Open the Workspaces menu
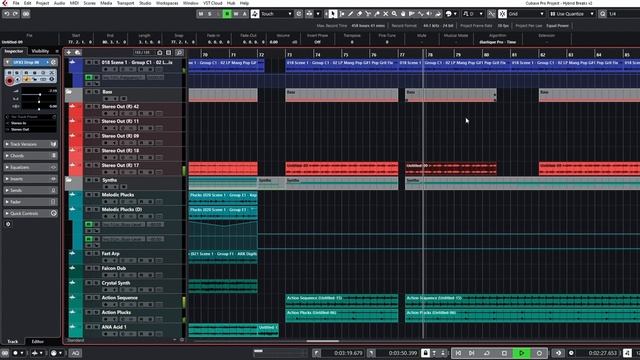 (167, 3)
